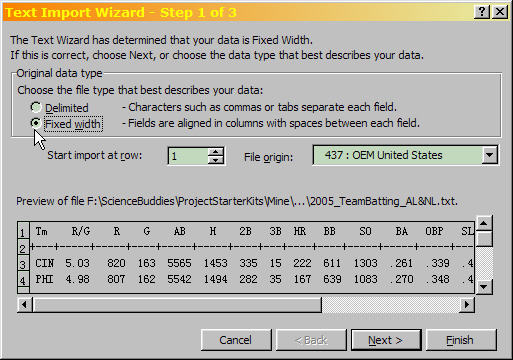Viewport: 513px width, 360px height.
Task: Click the Help question mark title button
Action: pyautogui.click(x=482, y=12)
